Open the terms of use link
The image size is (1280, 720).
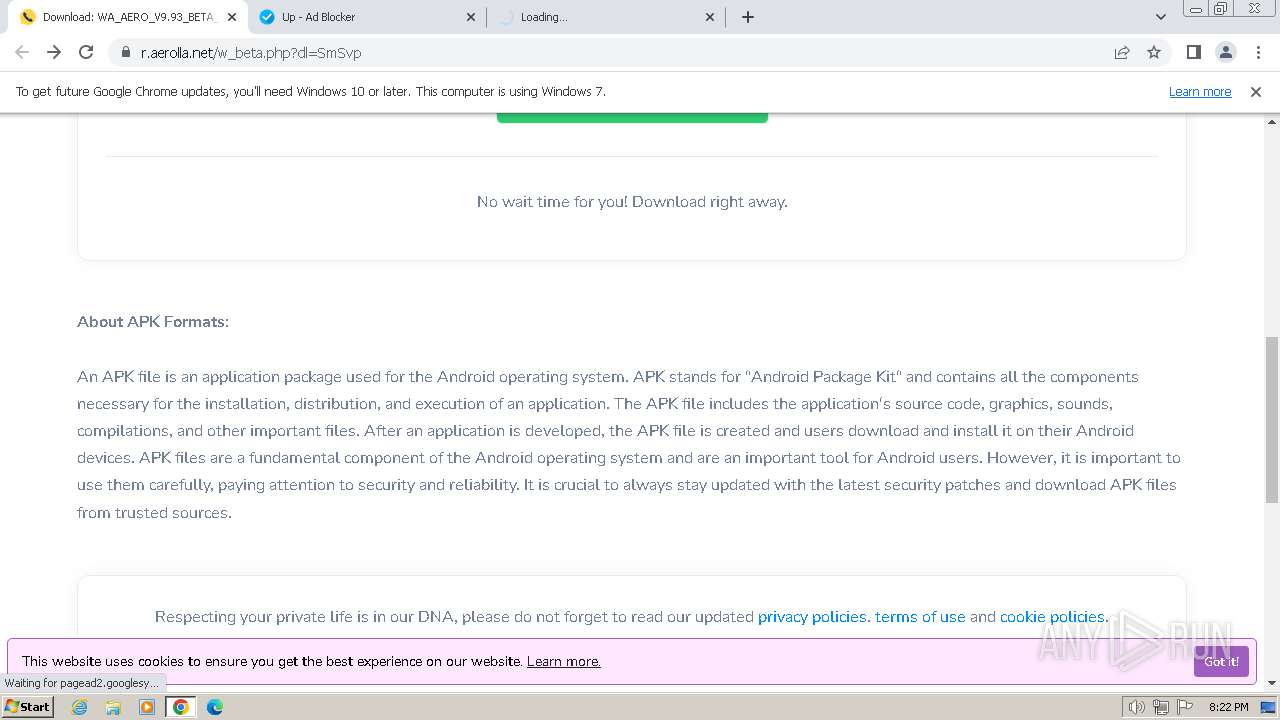coord(920,617)
